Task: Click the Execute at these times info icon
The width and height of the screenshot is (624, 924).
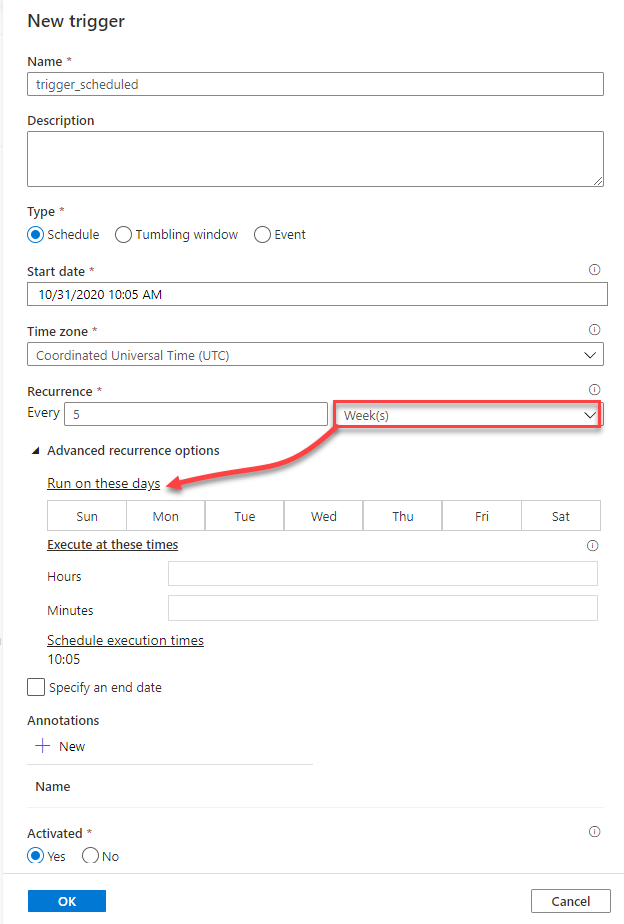Action: tap(592, 545)
